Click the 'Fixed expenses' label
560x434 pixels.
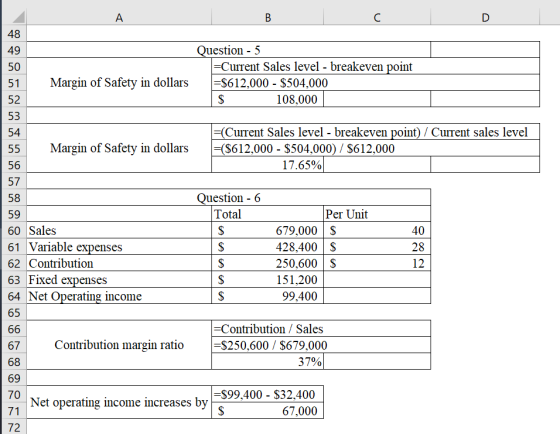click(119, 280)
